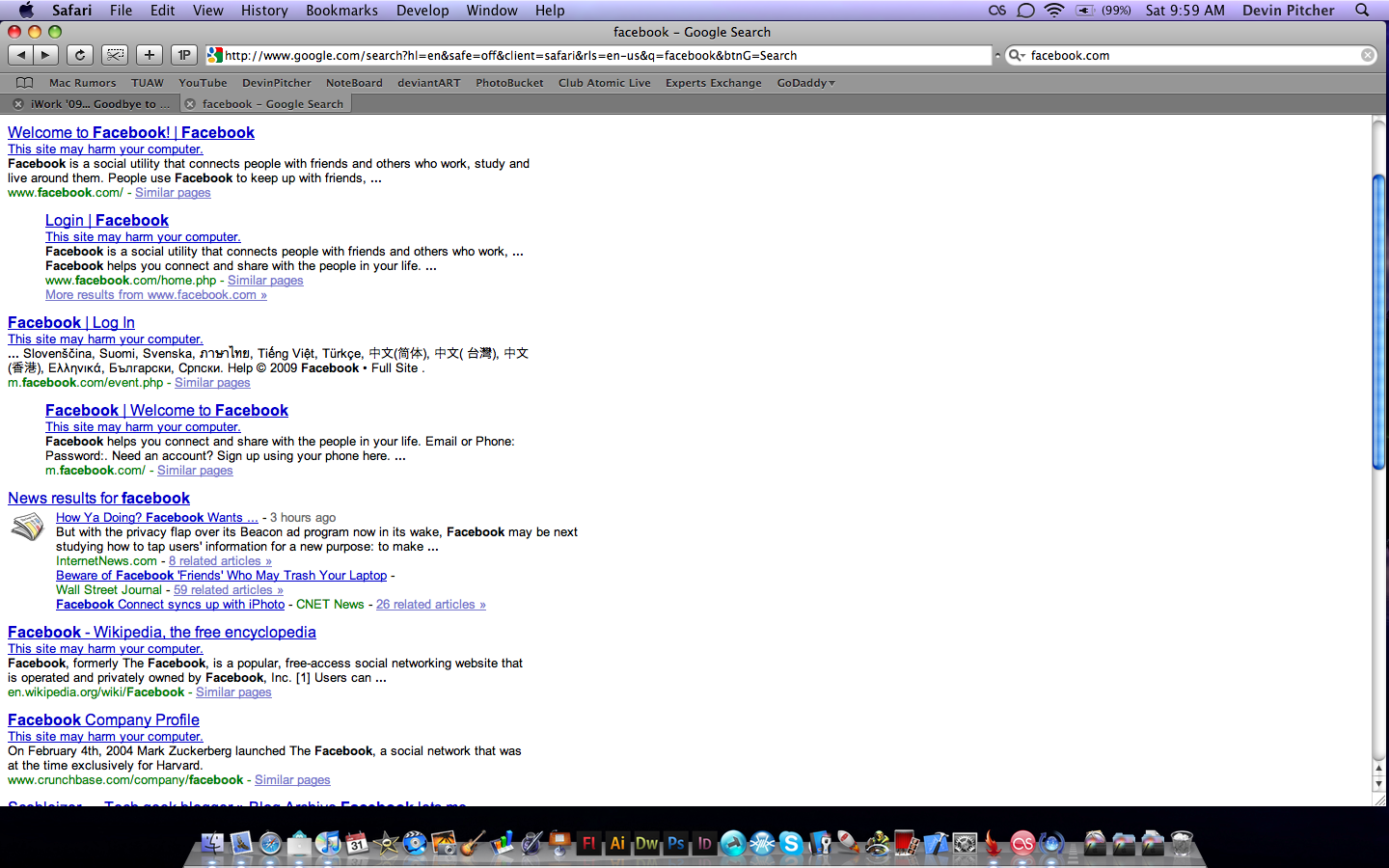Open the search field magnifier dropdown

[1017, 55]
